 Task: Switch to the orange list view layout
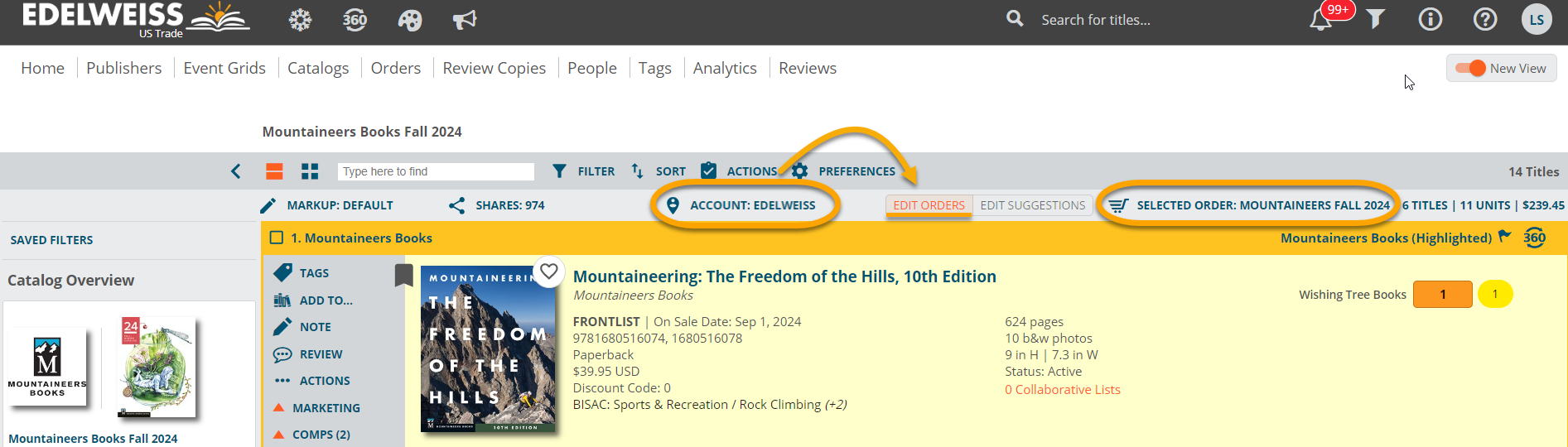point(274,171)
